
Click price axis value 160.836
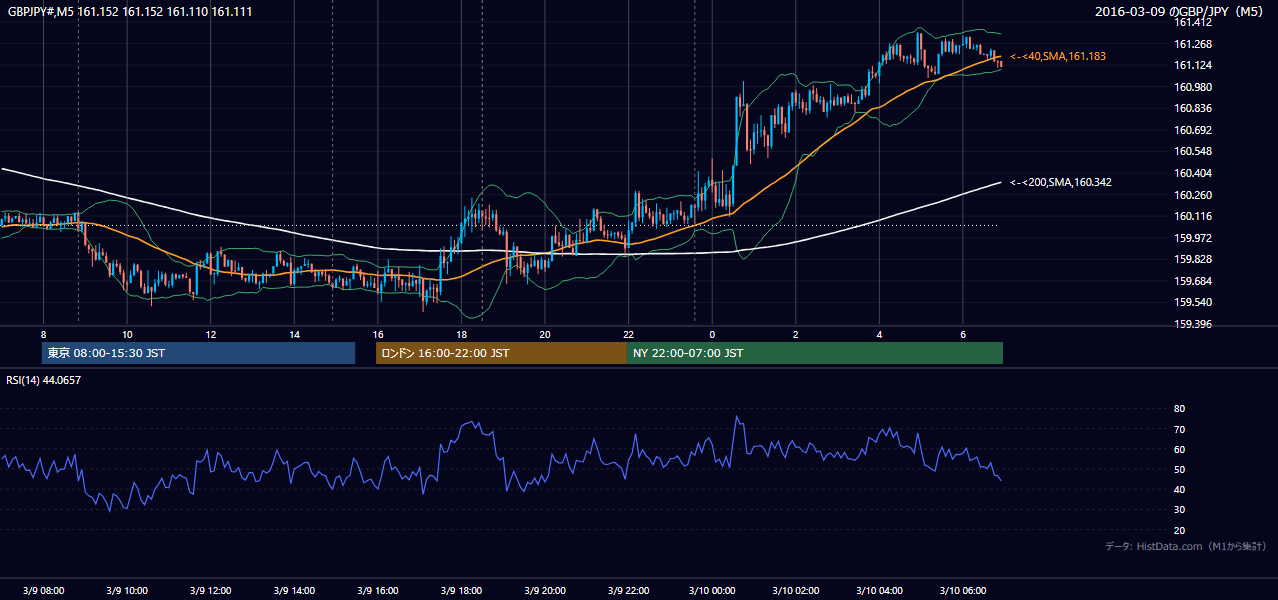coord(1192,109)
